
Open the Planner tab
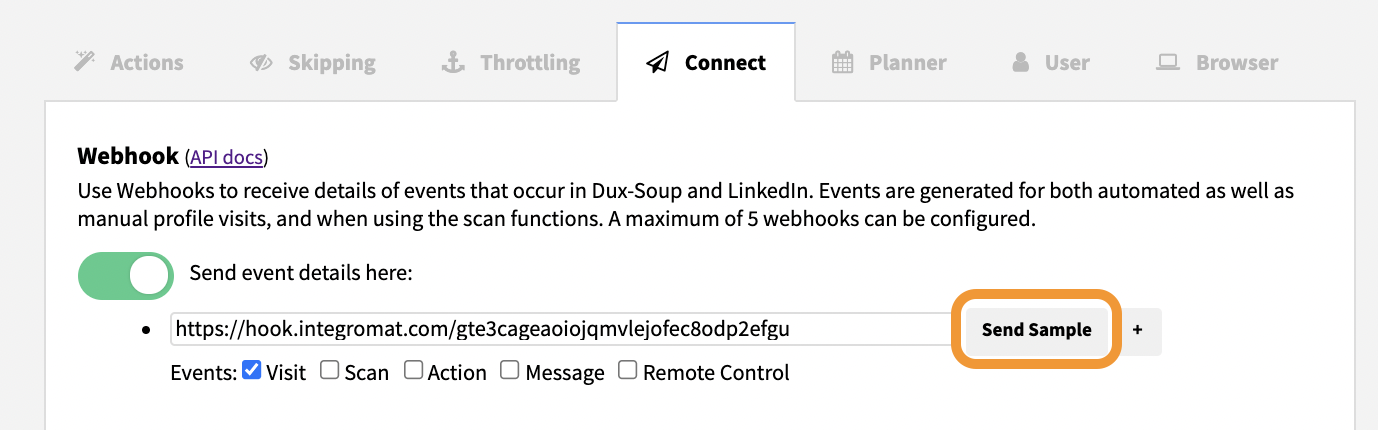[889, 63]
